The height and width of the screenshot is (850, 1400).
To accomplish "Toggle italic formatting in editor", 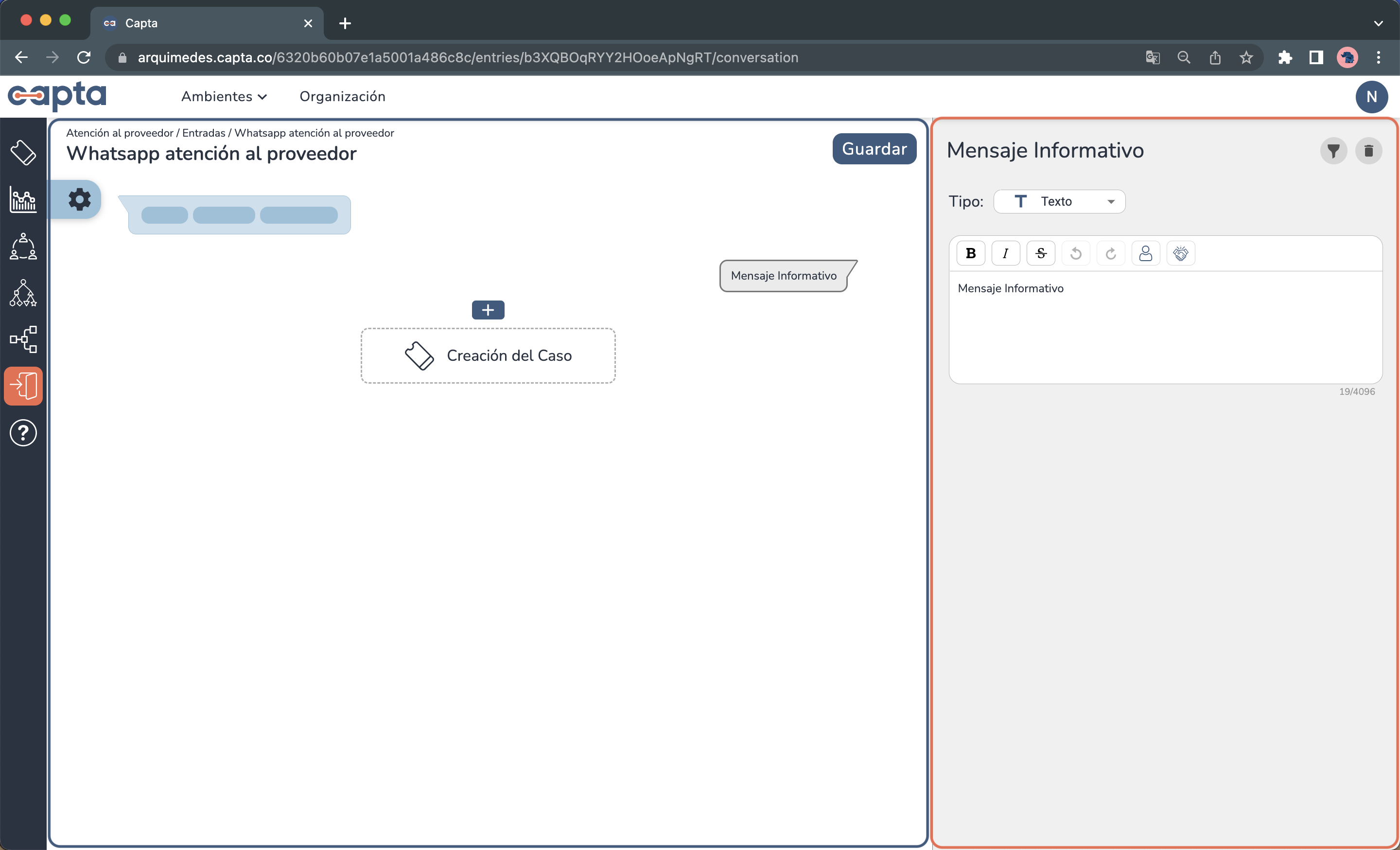I will (x=1005, y=253).
